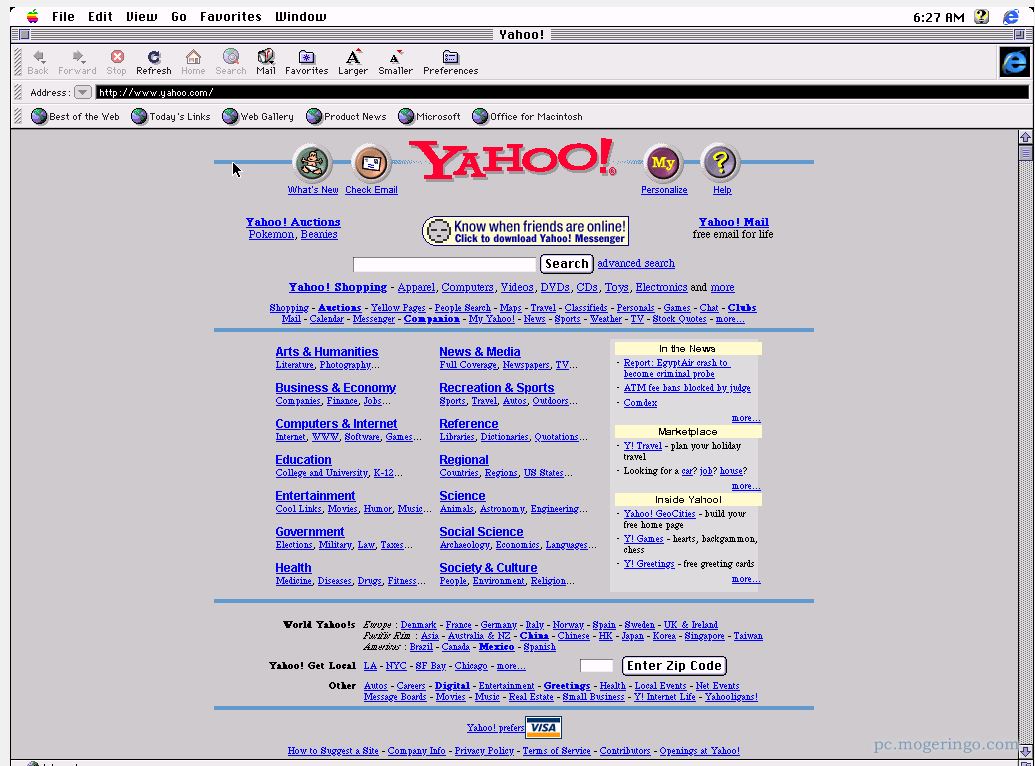
Task: Open the advanced search link
Action: 636,263
